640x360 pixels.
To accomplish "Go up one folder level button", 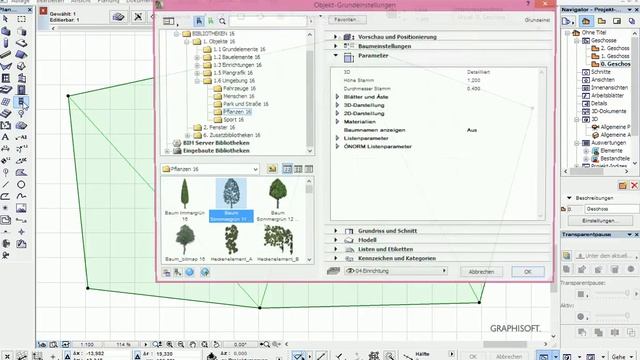I will (272, 169).
